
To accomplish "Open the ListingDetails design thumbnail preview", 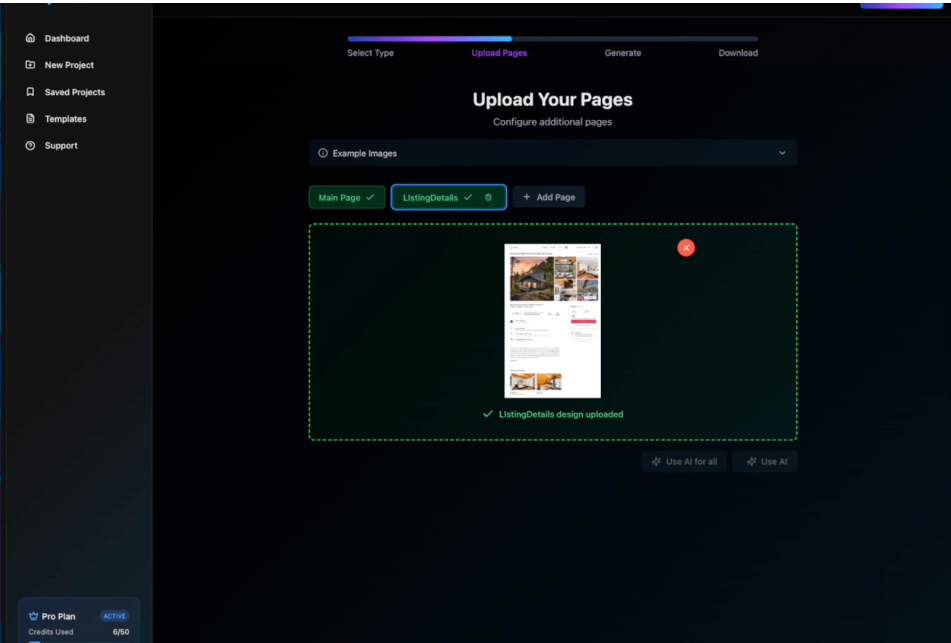I will point(553,320).
